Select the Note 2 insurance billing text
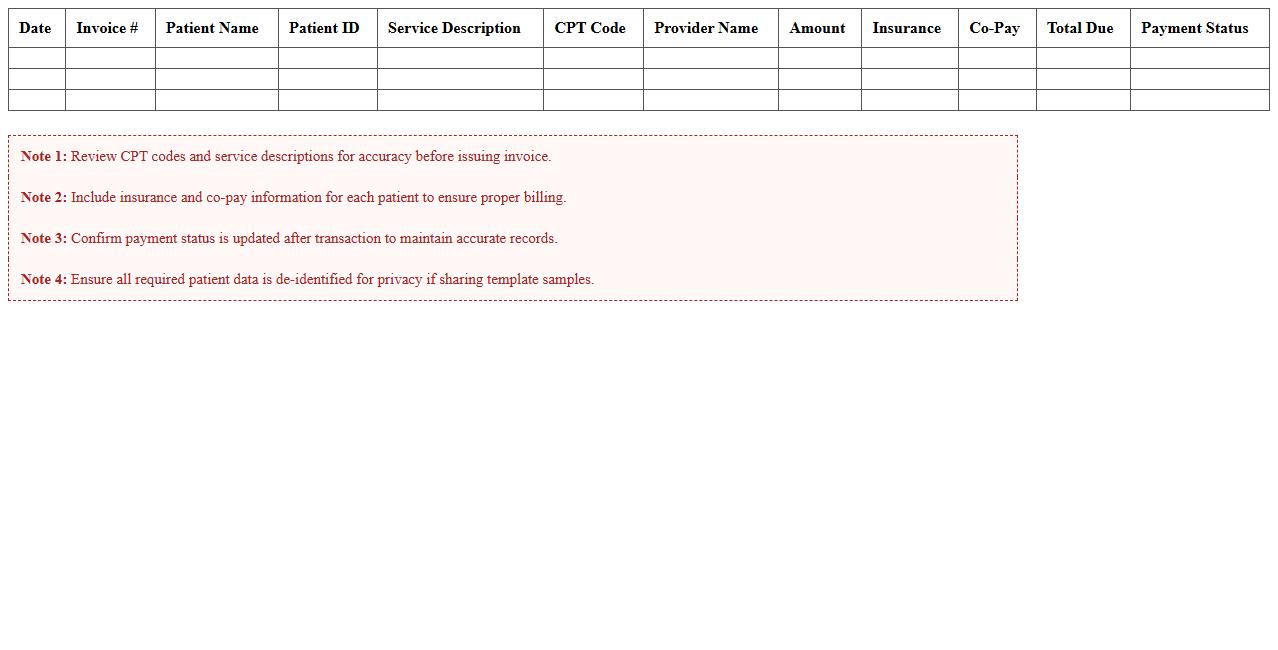This screenshot has width=1278, height=650. (293, 197)
